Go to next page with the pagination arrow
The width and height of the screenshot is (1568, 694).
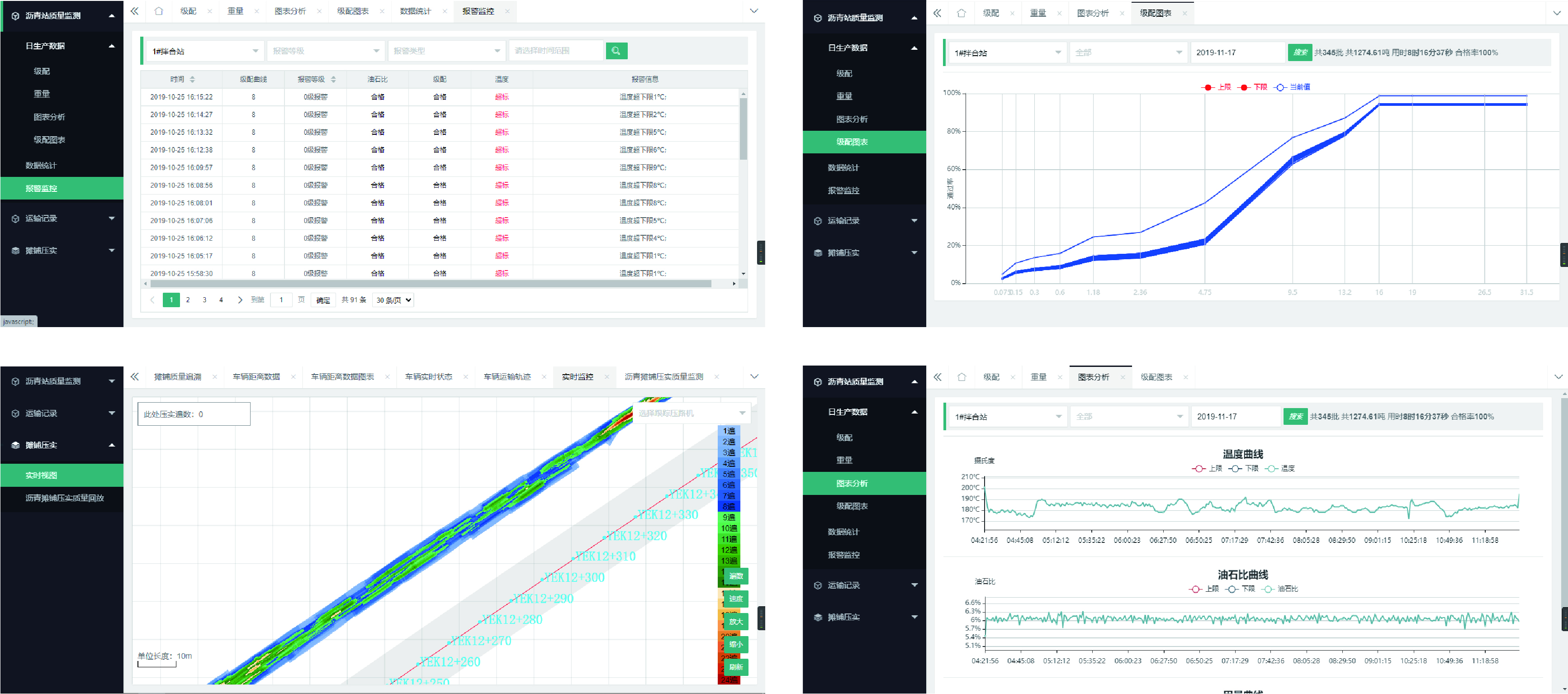tap(240, 300)
